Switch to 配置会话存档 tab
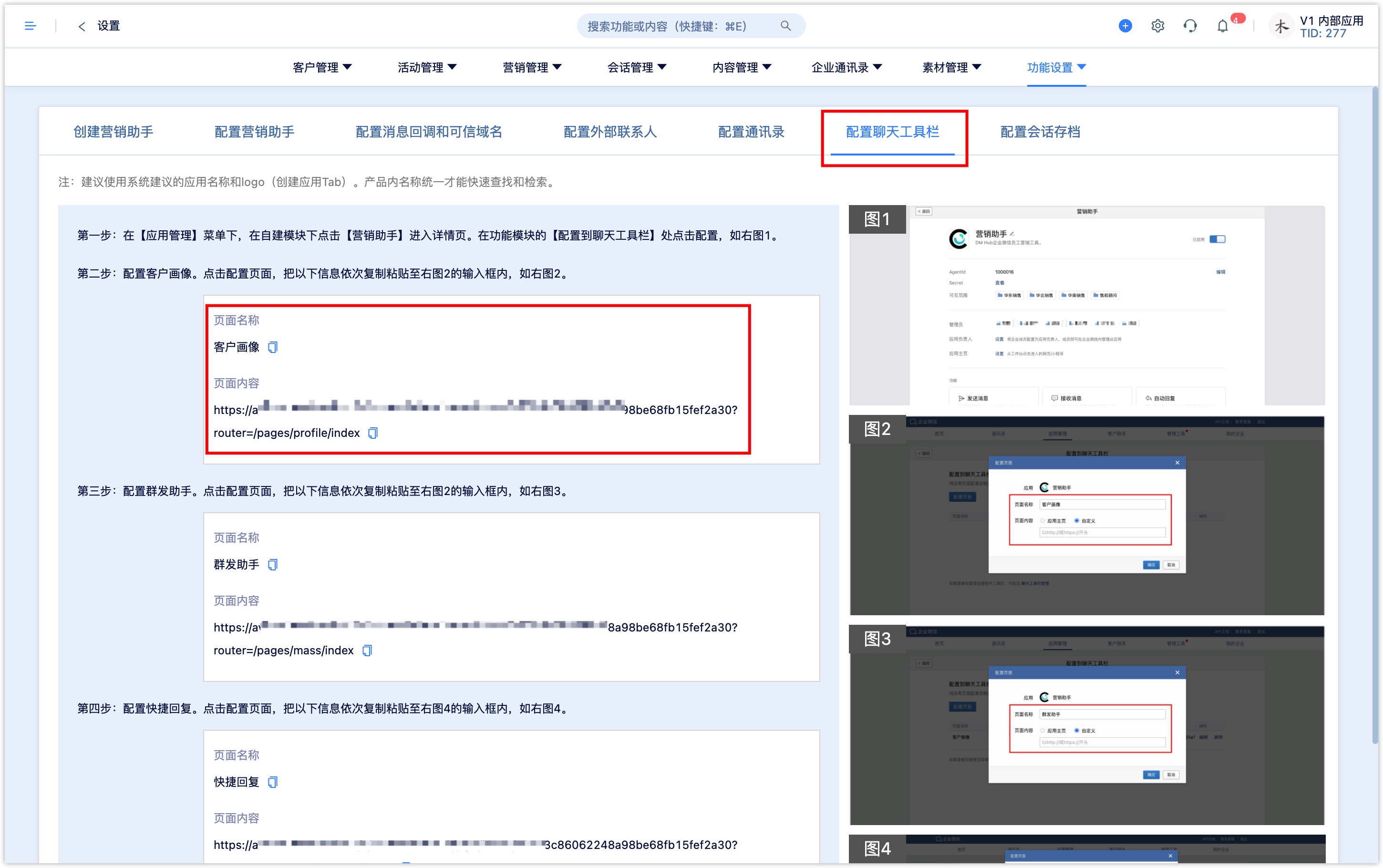This screenshot has height=868, width=1383. (x=1040, y=132)
